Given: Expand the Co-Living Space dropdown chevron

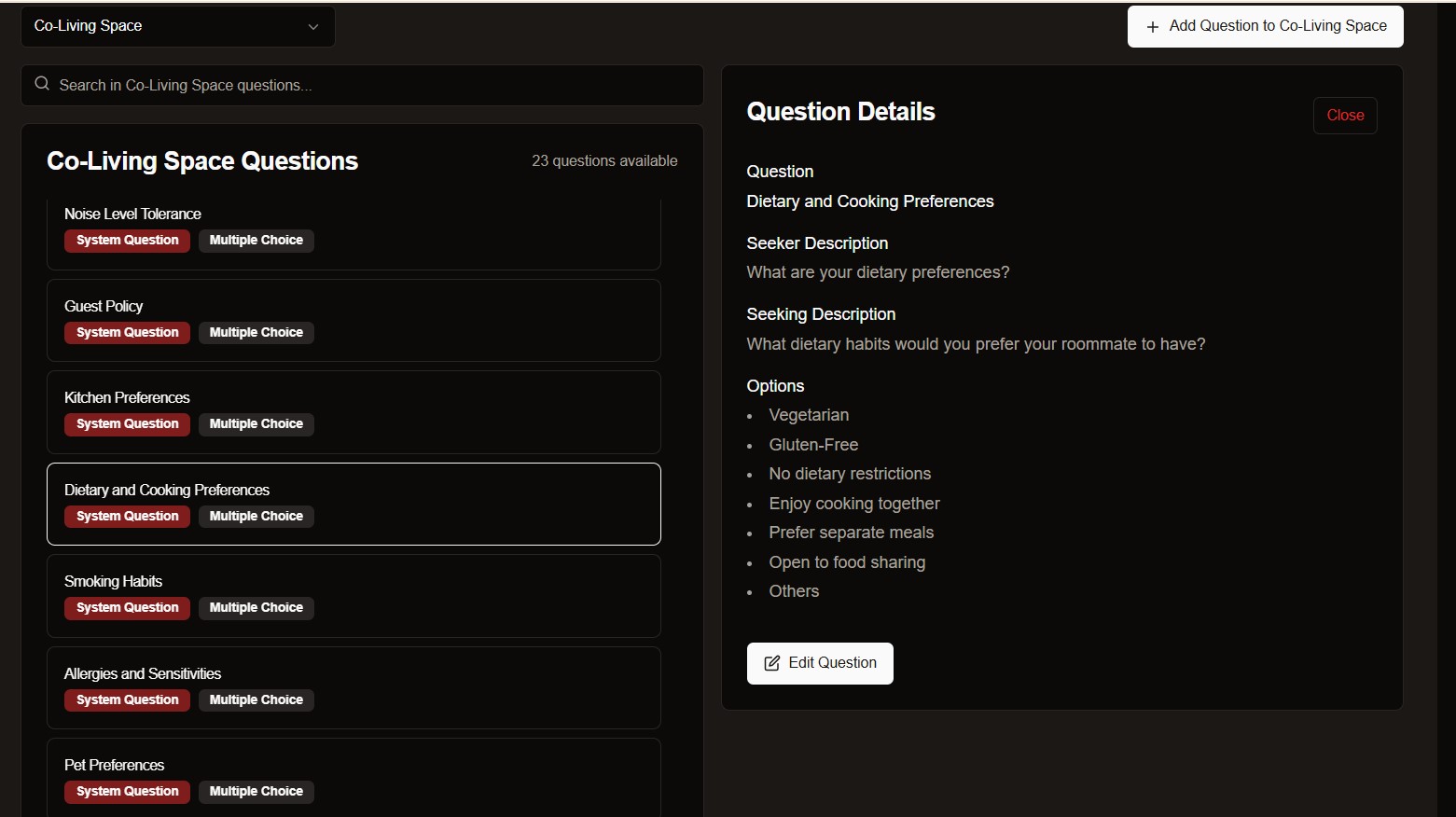Looking at the screenshot, I should 313,27.
